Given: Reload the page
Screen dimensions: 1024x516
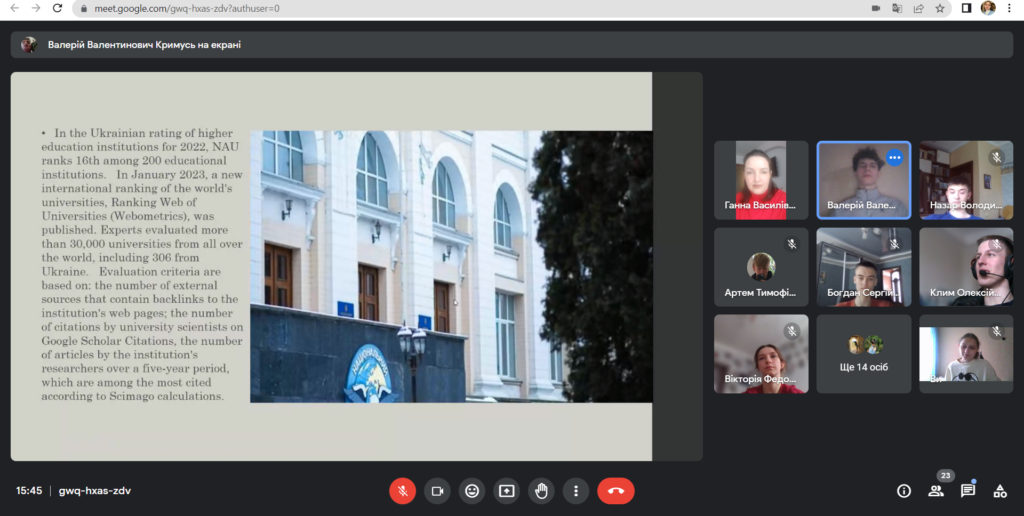Looking at the screenshot, I should (57, 8).
